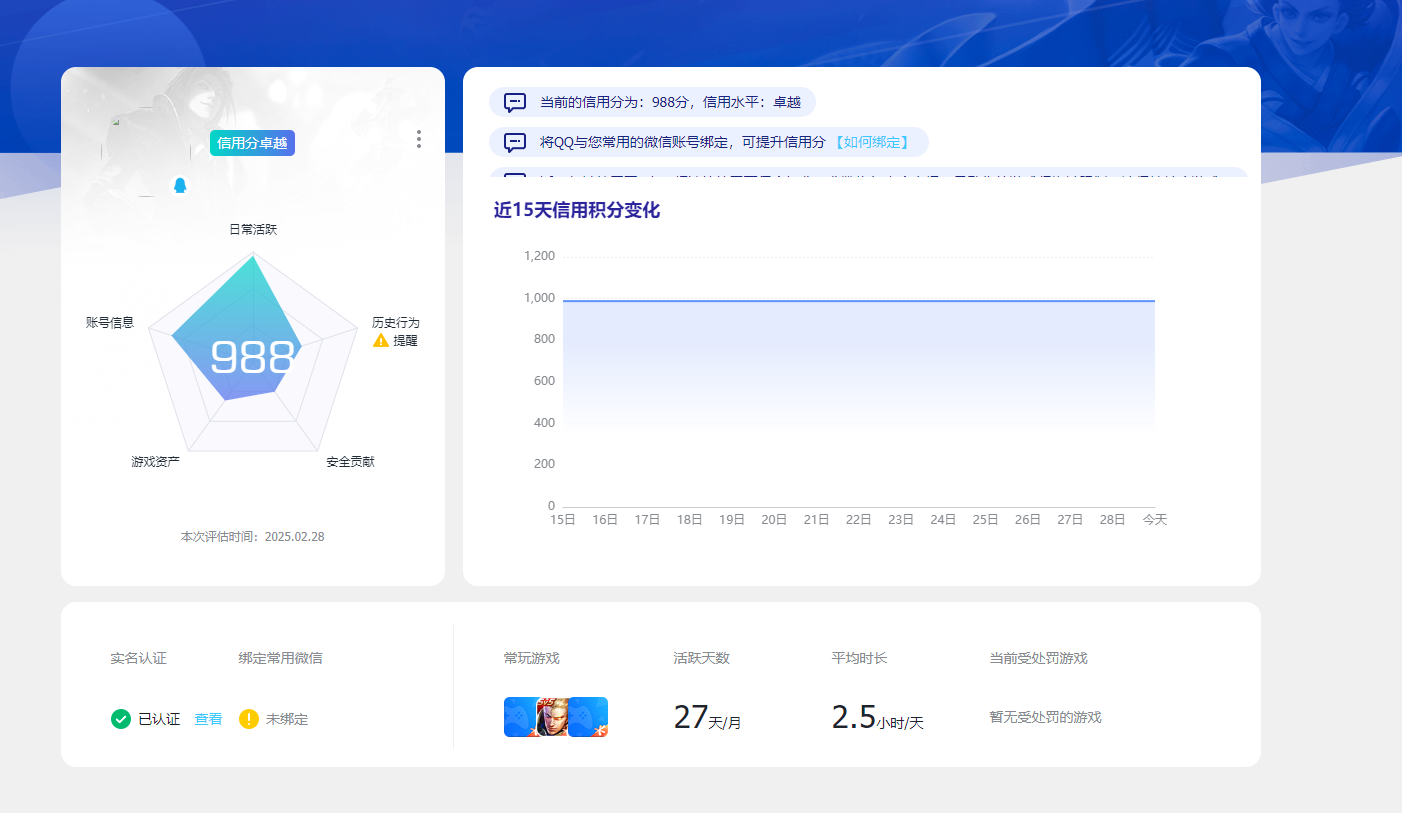Click the 18日 x-axis label
Image resolution: width=1402 pixels, height=813 pixels.
[x=690, y=520]
